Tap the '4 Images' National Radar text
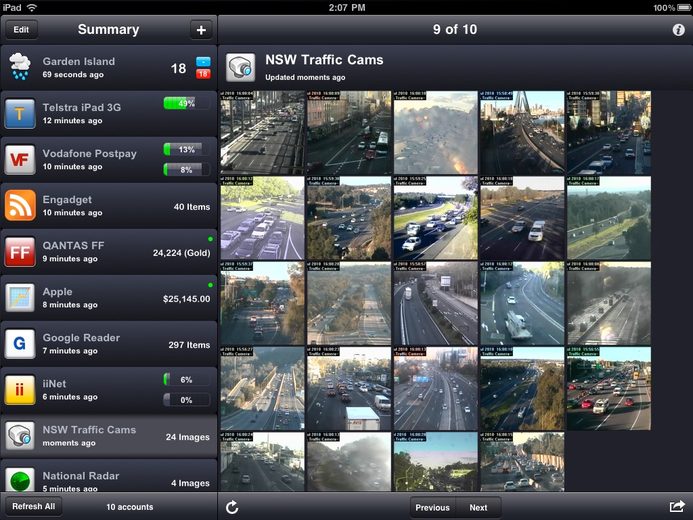This screenshot has height=520, width=693. pyautogui.click(x=190, y=483)
